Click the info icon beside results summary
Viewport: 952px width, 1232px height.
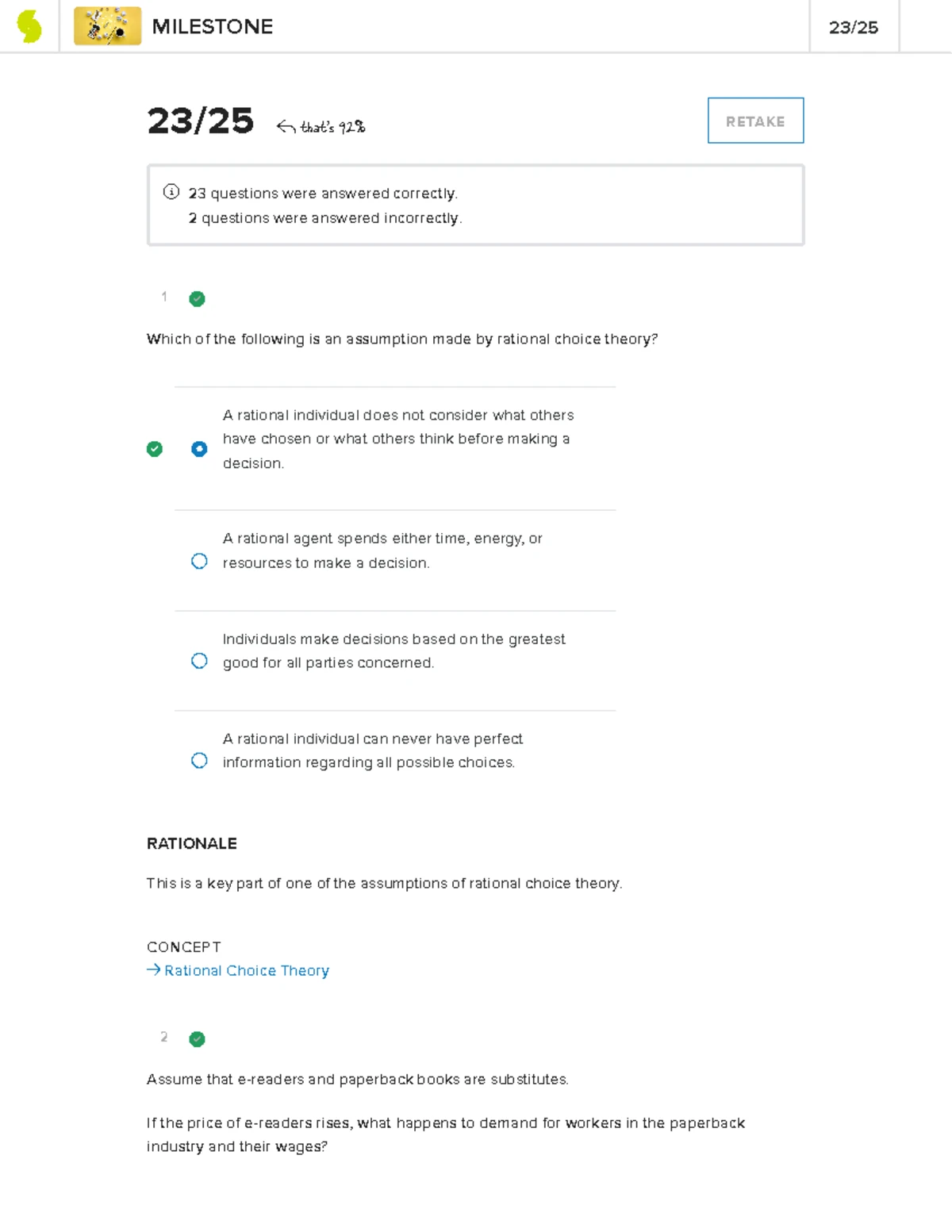[171, 192]
